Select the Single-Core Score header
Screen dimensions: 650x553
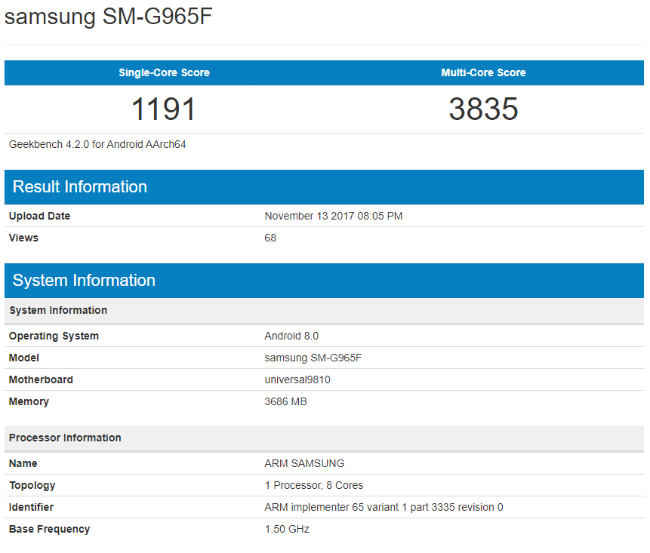164,73
